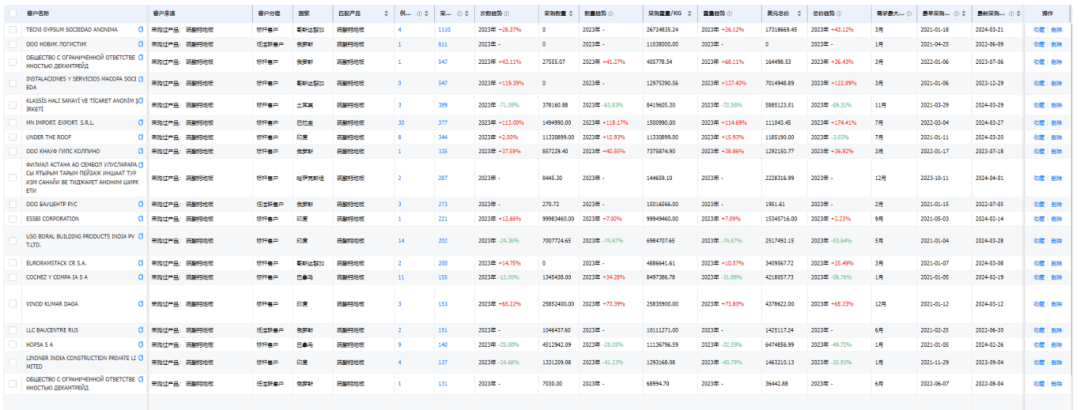The width and height of the screenshot is (1080, 410).
Task: Check the ООО НОВИК ЛОГИСТИК row checkbox
Action: 12,44
